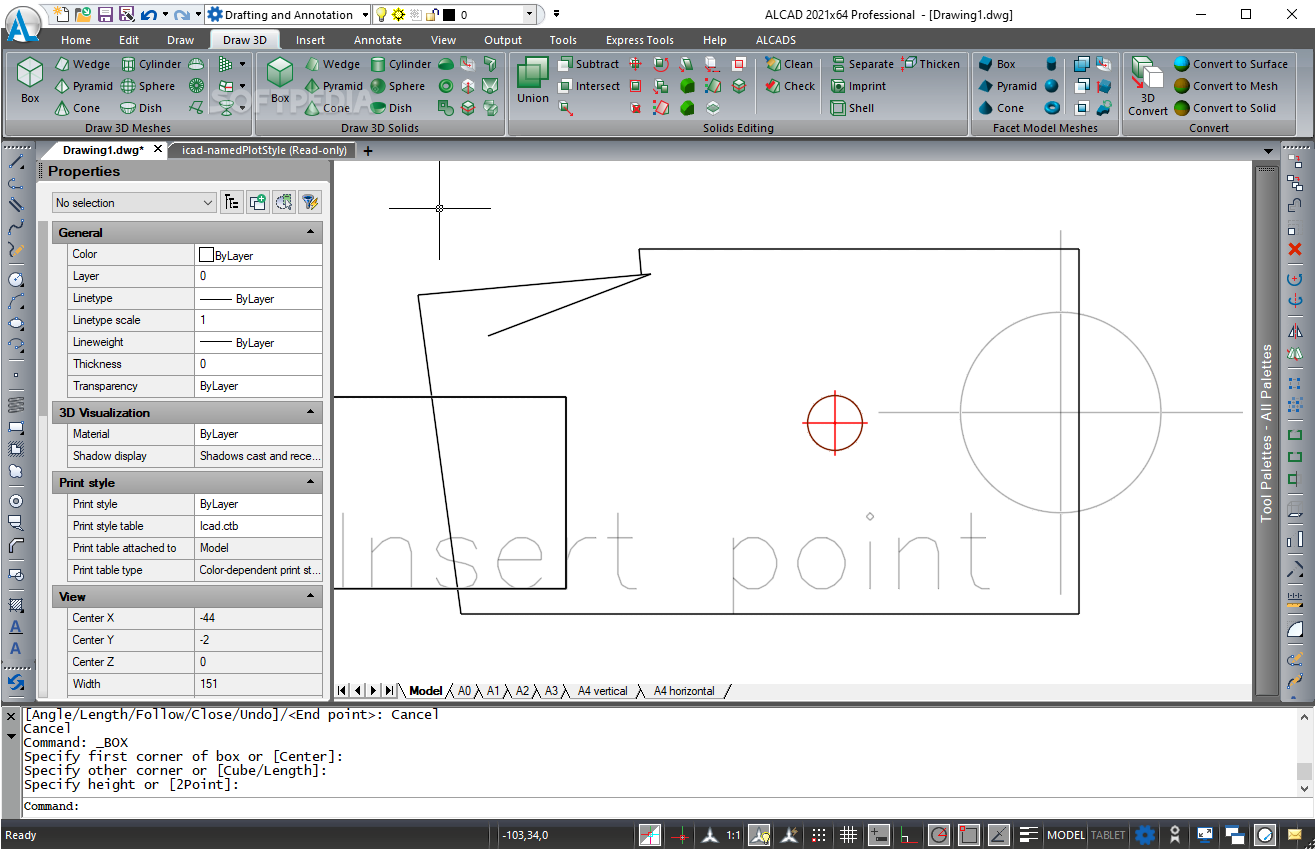The width and height of the screenshot is (1316, 850).
Task: Click the New document icon in quick access toolbar
Action: coord(62,15)
